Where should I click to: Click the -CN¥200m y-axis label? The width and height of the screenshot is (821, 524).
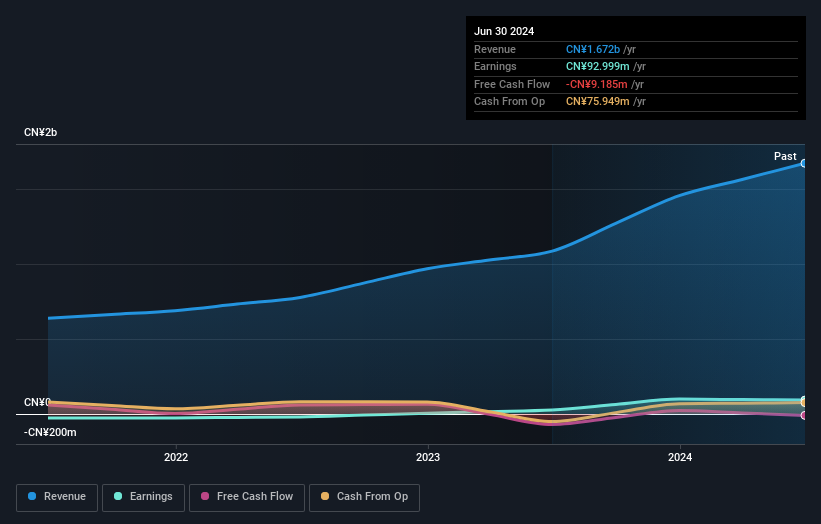point(50,432)
